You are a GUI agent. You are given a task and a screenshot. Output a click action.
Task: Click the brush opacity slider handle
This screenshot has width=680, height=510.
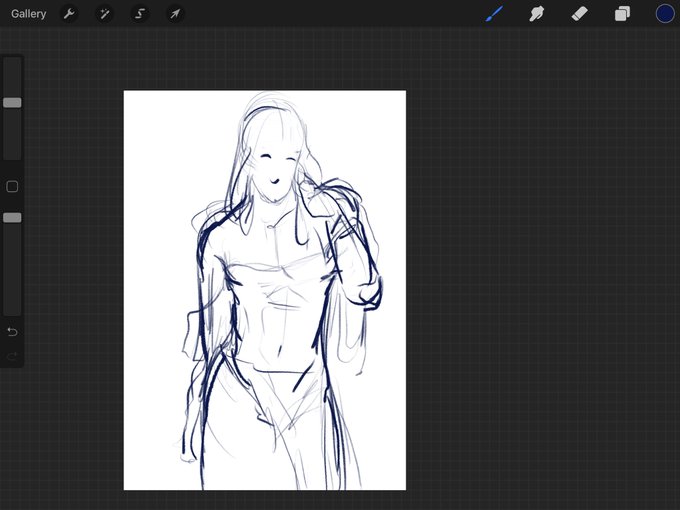(x=12, y=218)
